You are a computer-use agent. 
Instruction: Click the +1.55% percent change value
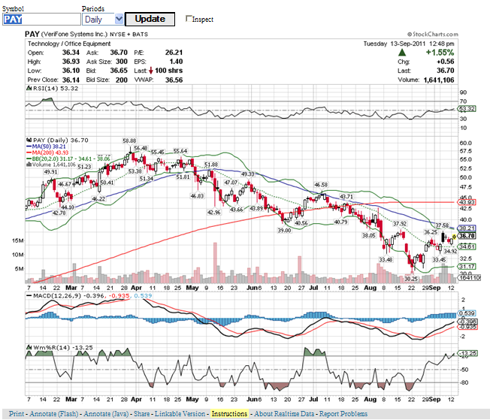[440, 52]
